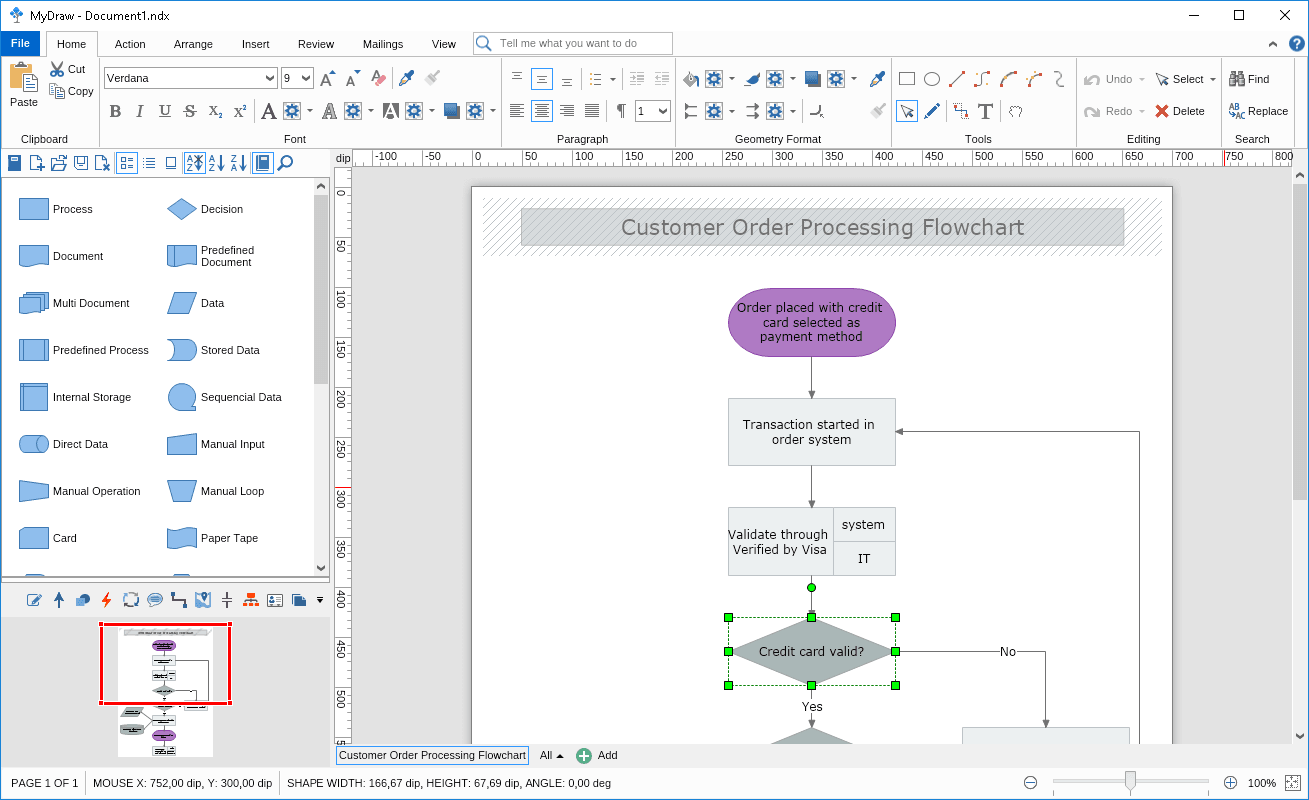This screenshot has height=800, width=1309.
Task: Toggle italic formatting for selected text
Action: 139,112
